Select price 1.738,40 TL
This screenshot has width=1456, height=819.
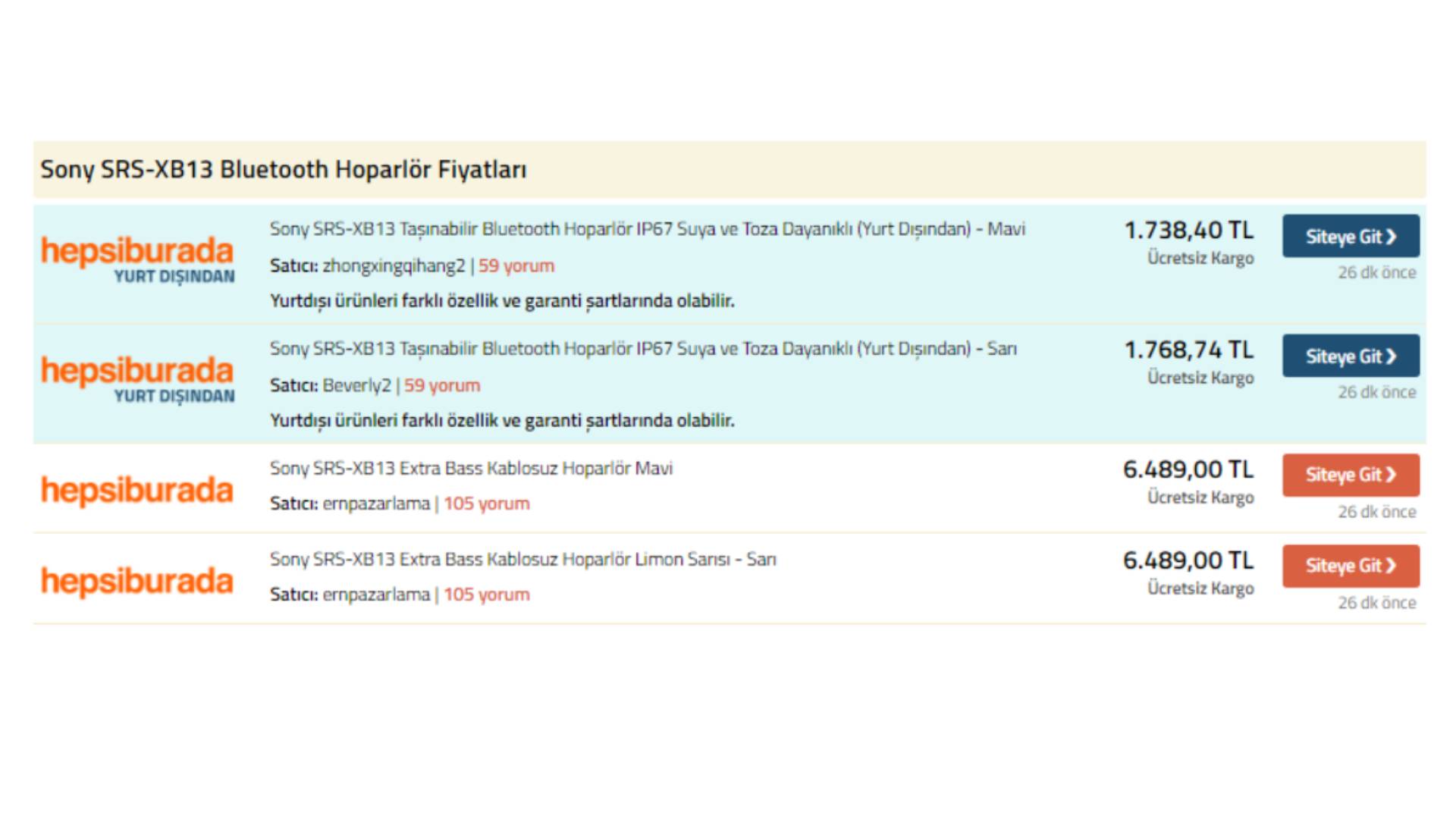pyautogui.click(x=1188, y=230)
